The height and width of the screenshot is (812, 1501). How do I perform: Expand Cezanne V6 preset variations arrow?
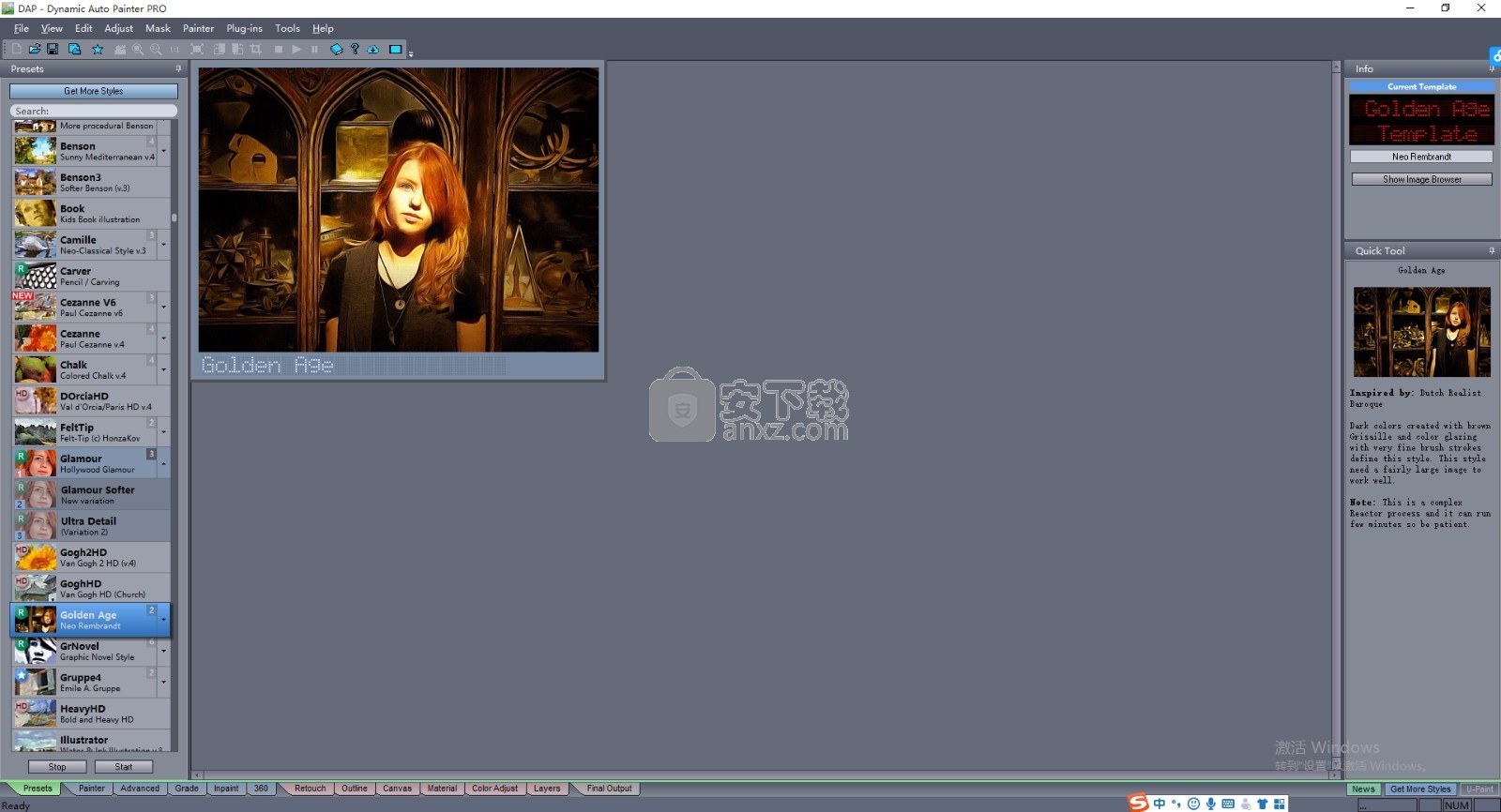(163, 308)
